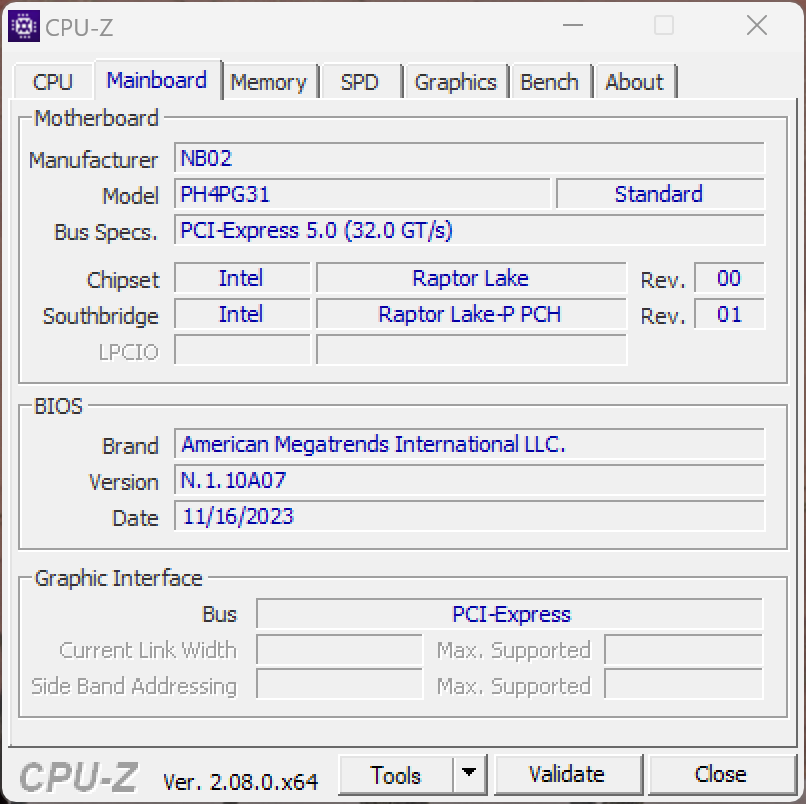Click the BIOS brand American Megatrends field
The image size is (806, 804).
click(469, 444)
